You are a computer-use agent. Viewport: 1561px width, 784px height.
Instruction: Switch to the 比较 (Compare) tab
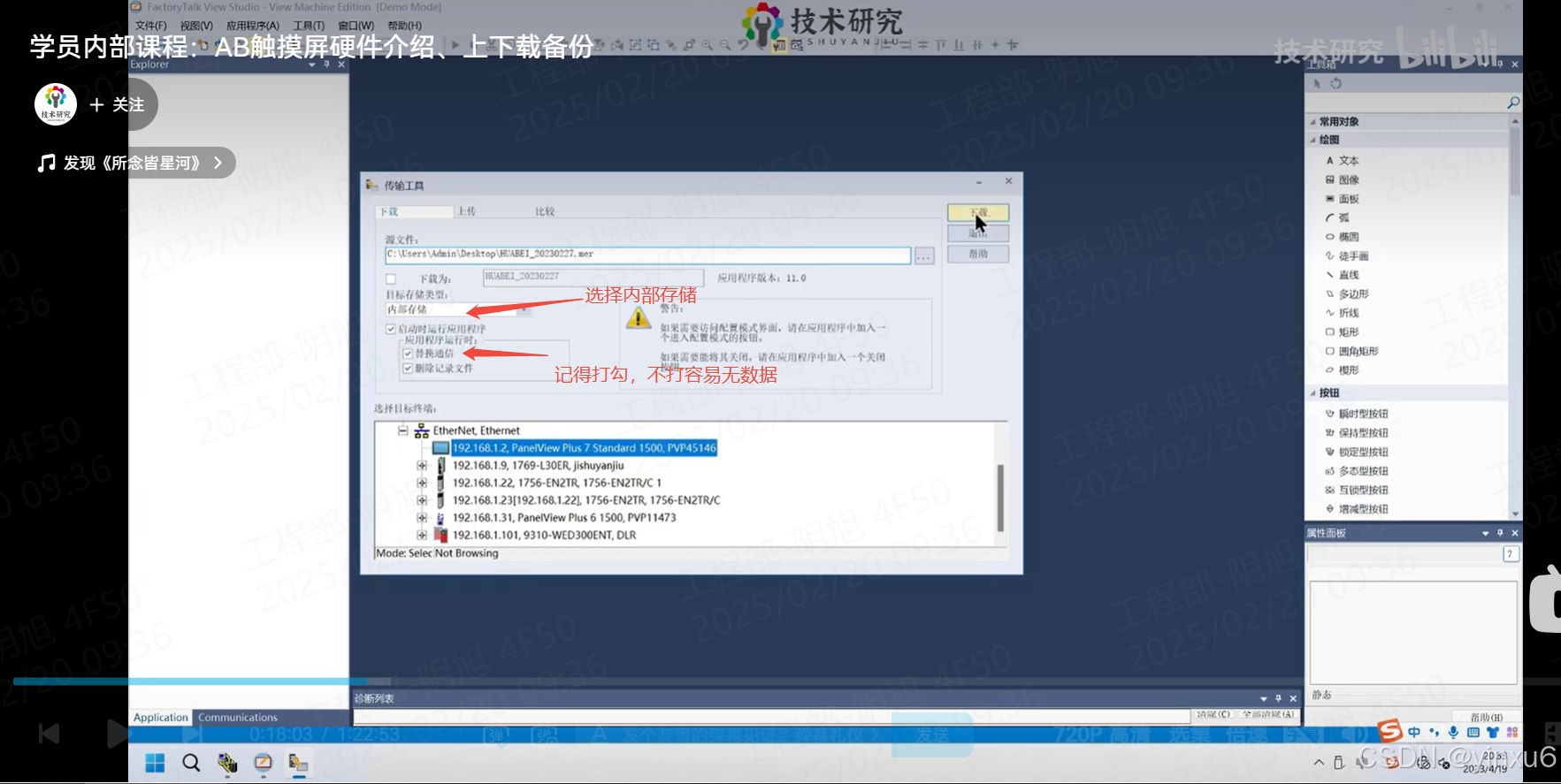pyautogui.click(x=545, y=212)
